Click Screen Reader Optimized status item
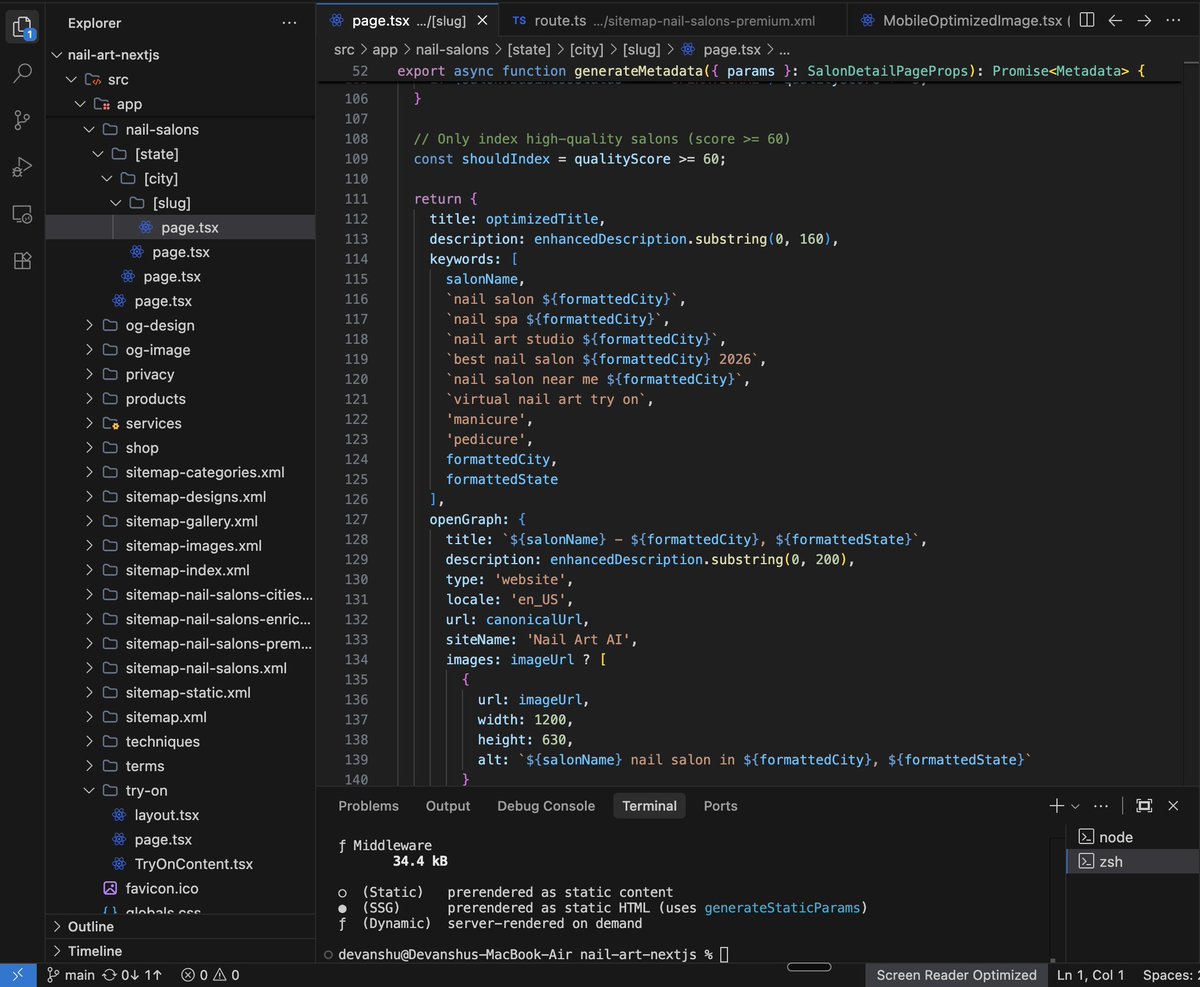Screen dimensions: 1200x987 click(x=956, y=975)
